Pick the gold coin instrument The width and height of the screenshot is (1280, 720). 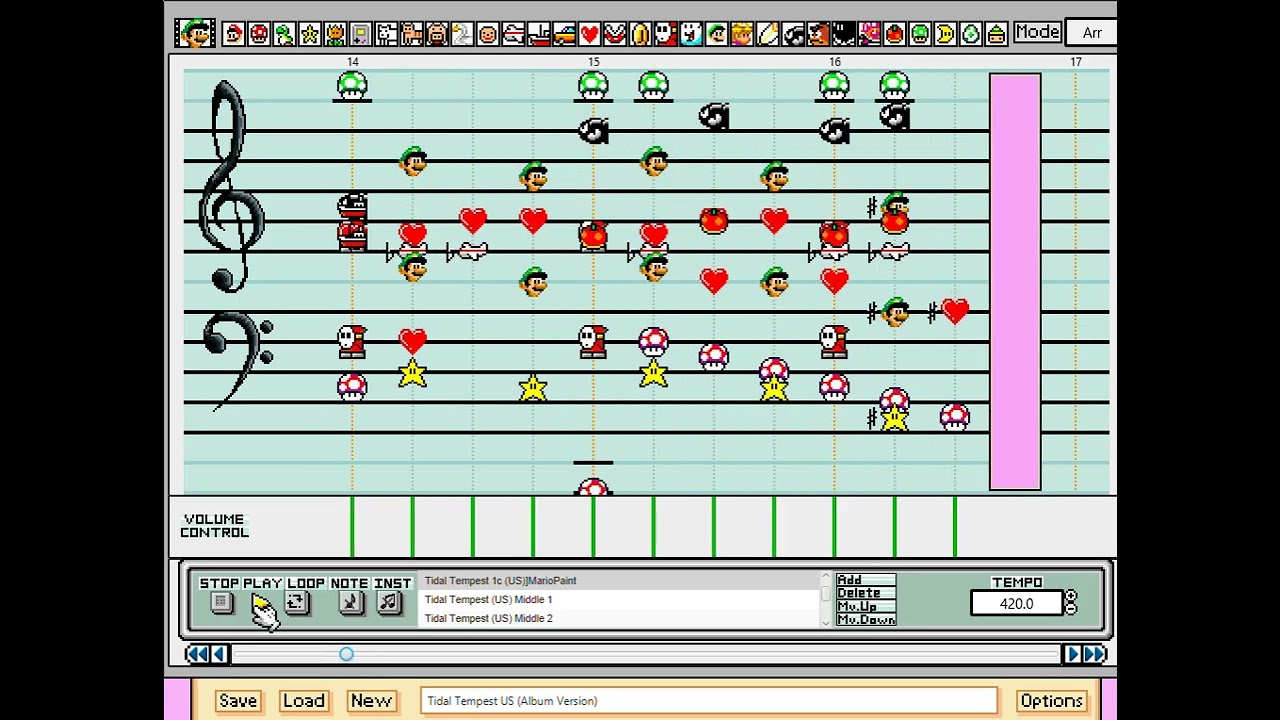[640, 34]
